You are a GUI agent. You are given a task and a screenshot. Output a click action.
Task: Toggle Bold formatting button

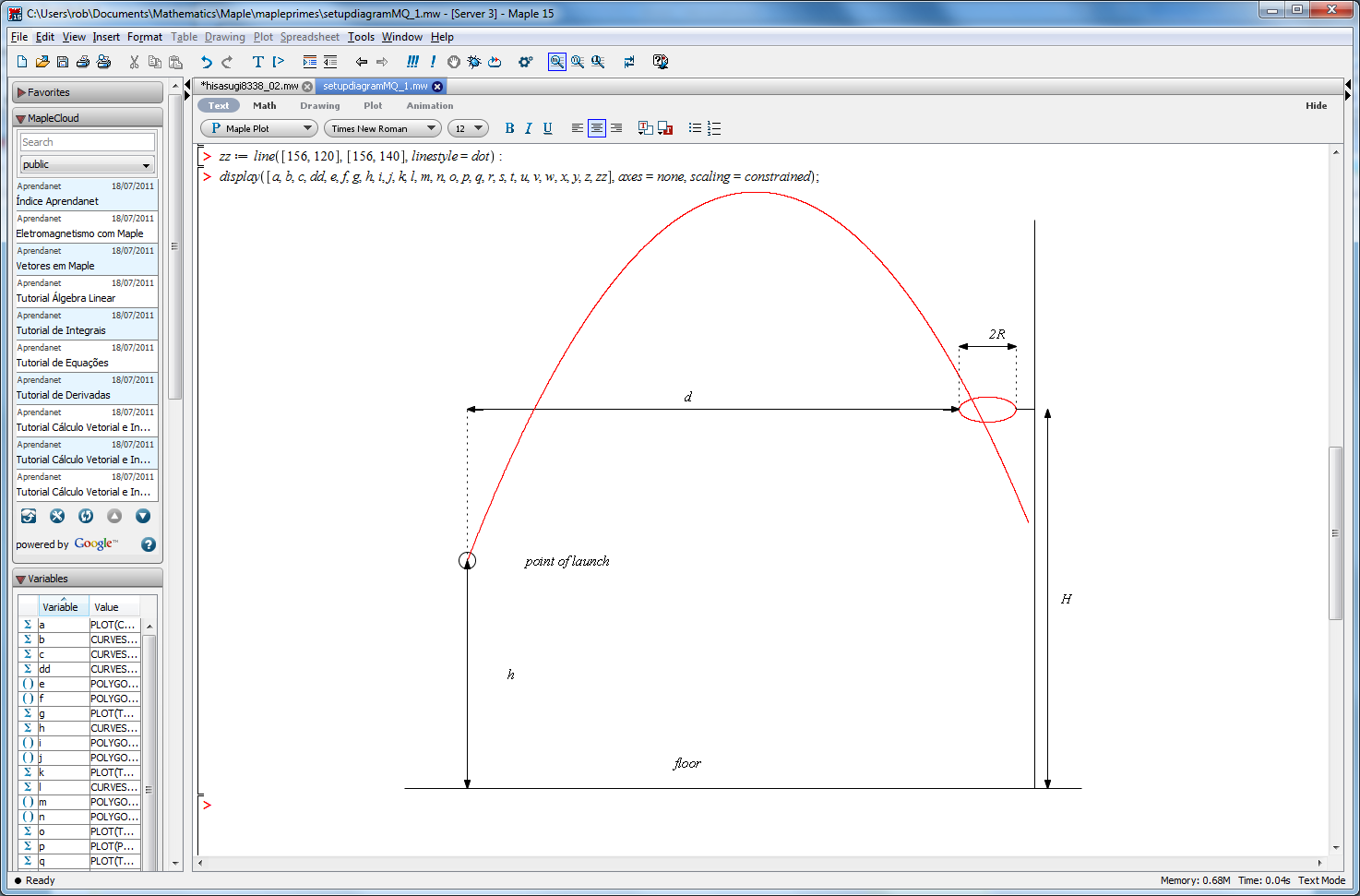[509, 128]
